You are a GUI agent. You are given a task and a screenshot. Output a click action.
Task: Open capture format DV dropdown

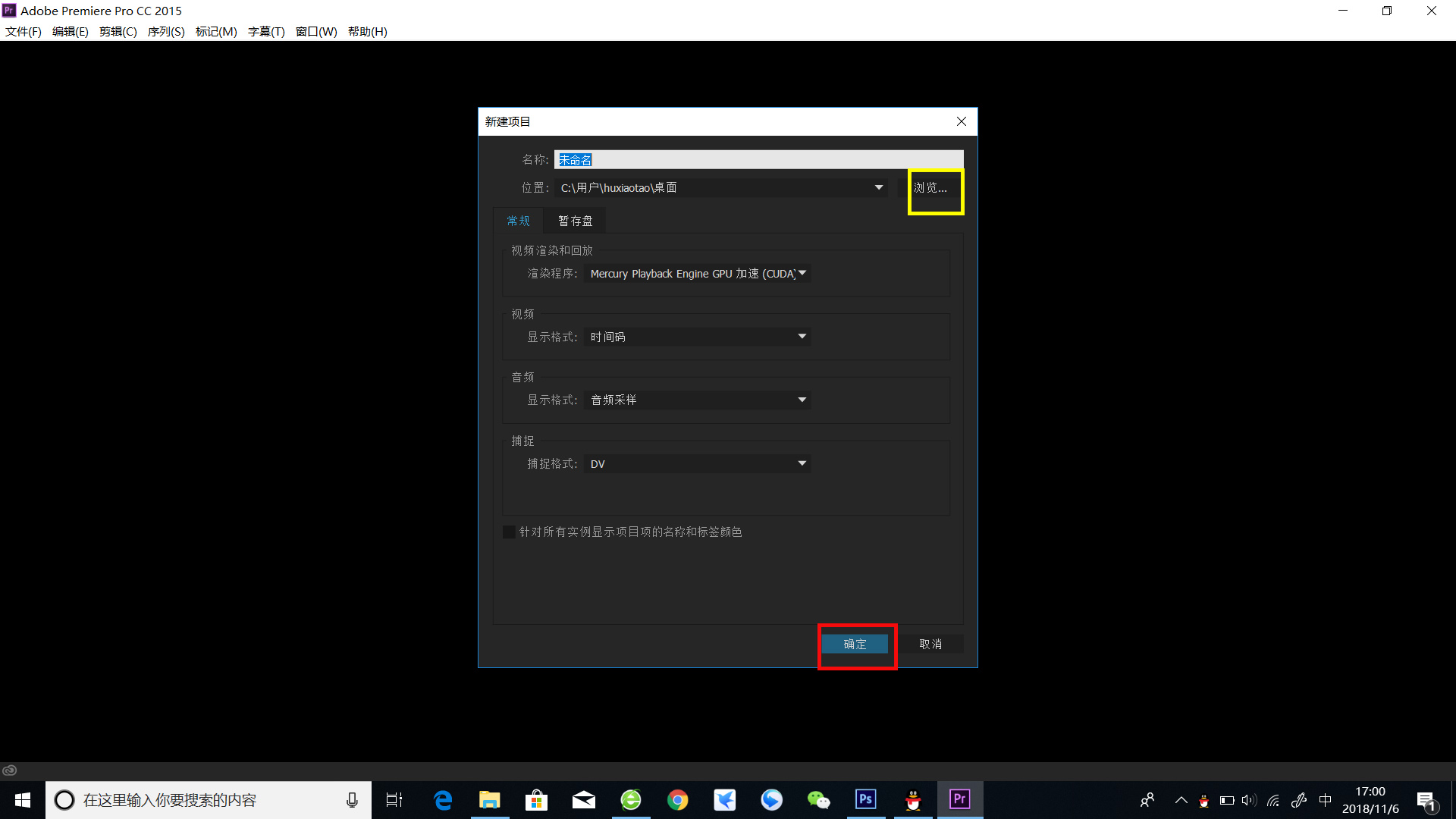coord(698,463)
